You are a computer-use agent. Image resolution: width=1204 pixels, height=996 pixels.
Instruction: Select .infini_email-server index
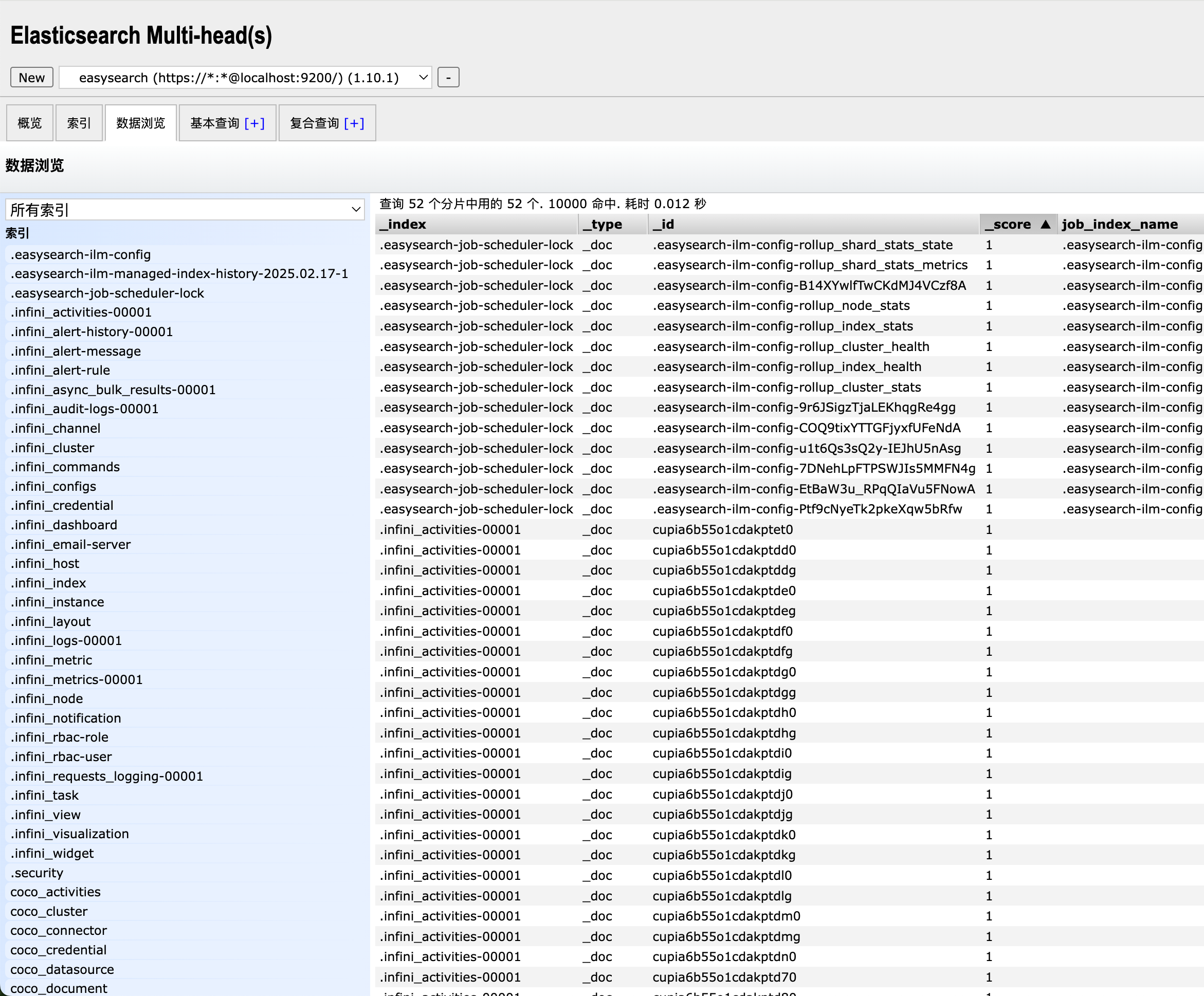pyautogui.click(x=185, y=544)
